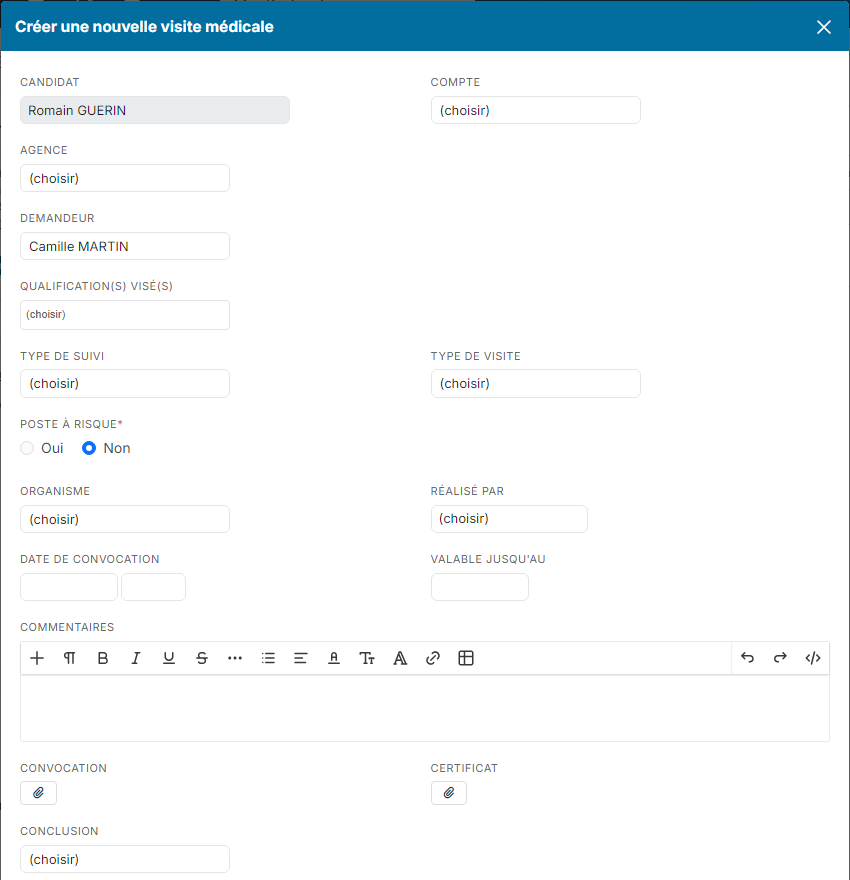Open the Demandeur dropdown showing Camille MARTIN

click(x=125, y=246)
